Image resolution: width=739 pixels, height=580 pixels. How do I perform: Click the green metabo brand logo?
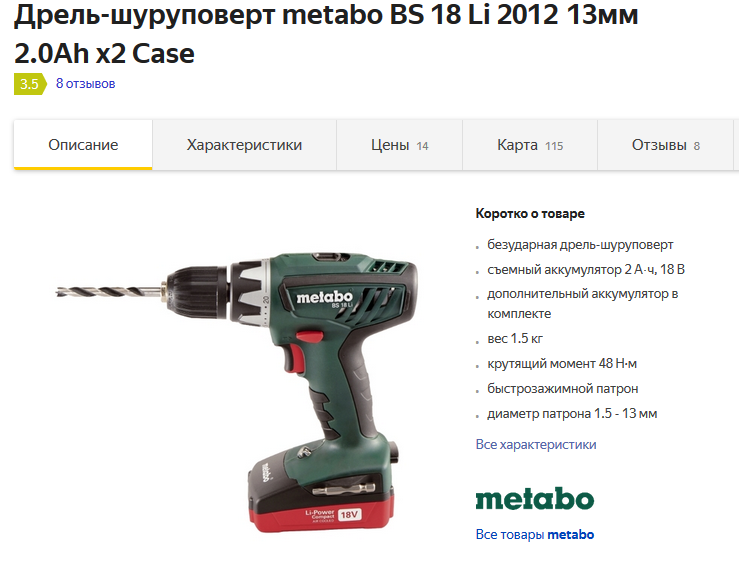click(x=535, y=499)
